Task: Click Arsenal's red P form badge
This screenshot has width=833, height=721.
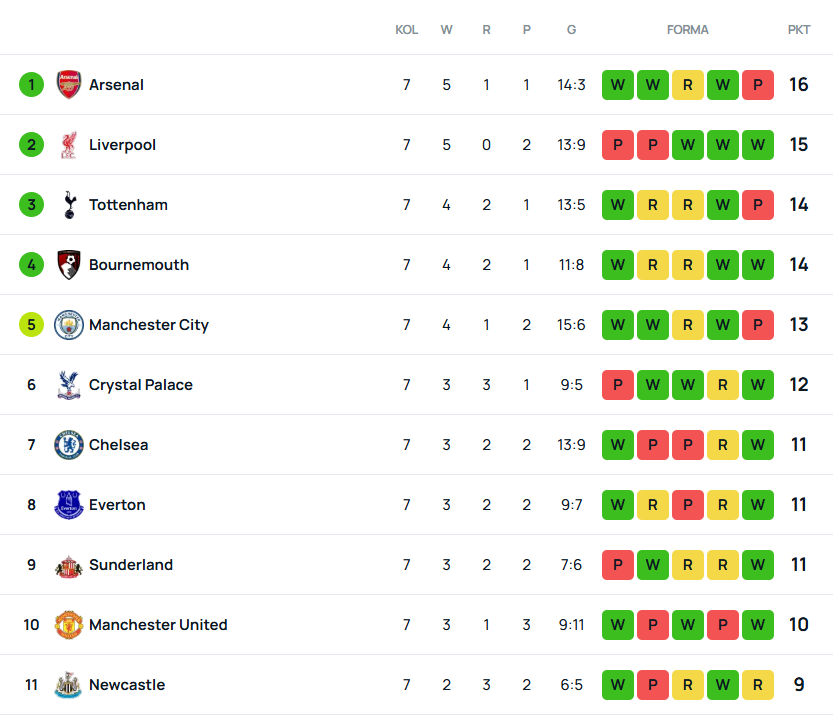Action: click(x=757, y=85)
